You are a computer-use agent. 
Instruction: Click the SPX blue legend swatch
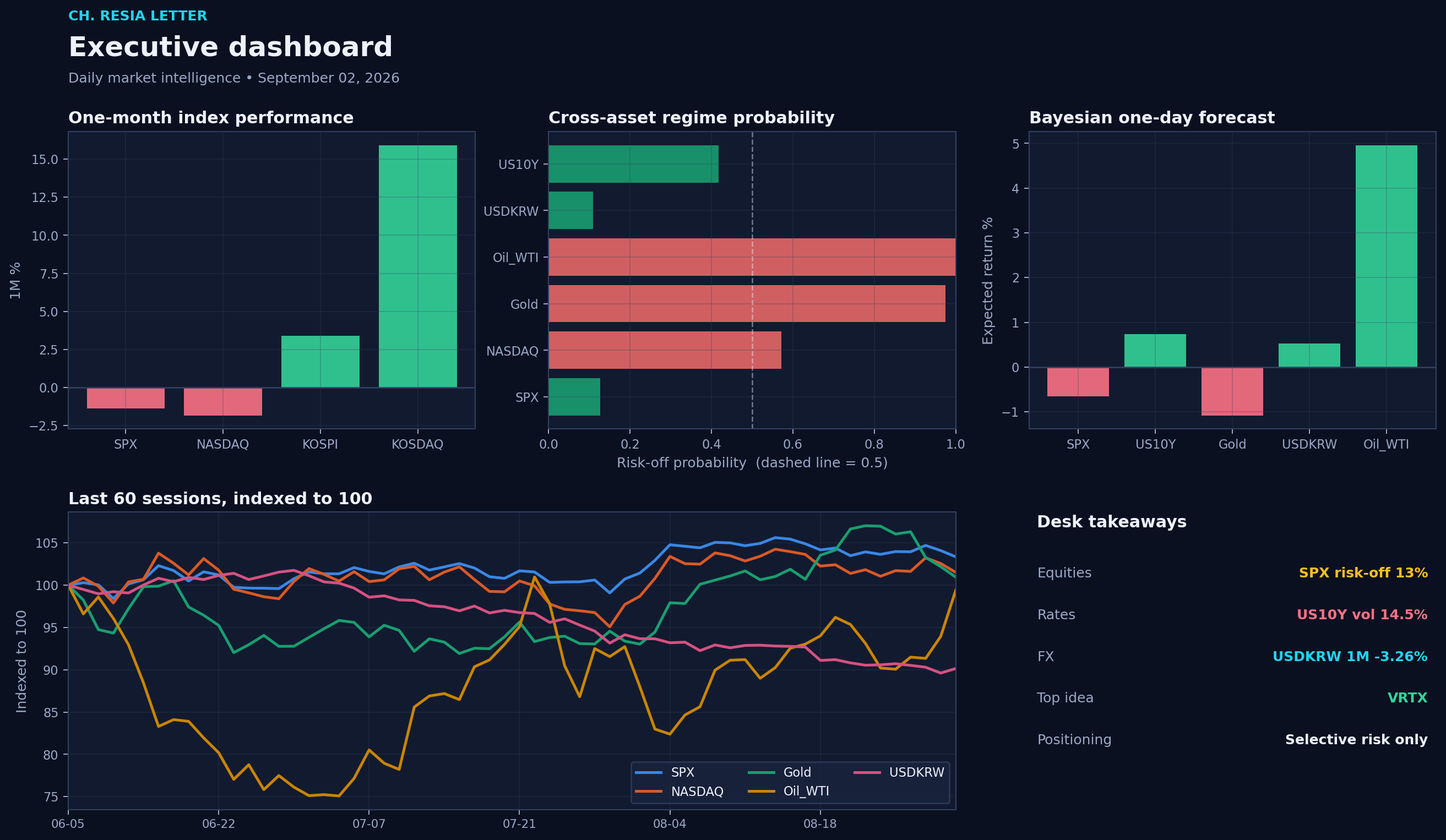point(649,772)
